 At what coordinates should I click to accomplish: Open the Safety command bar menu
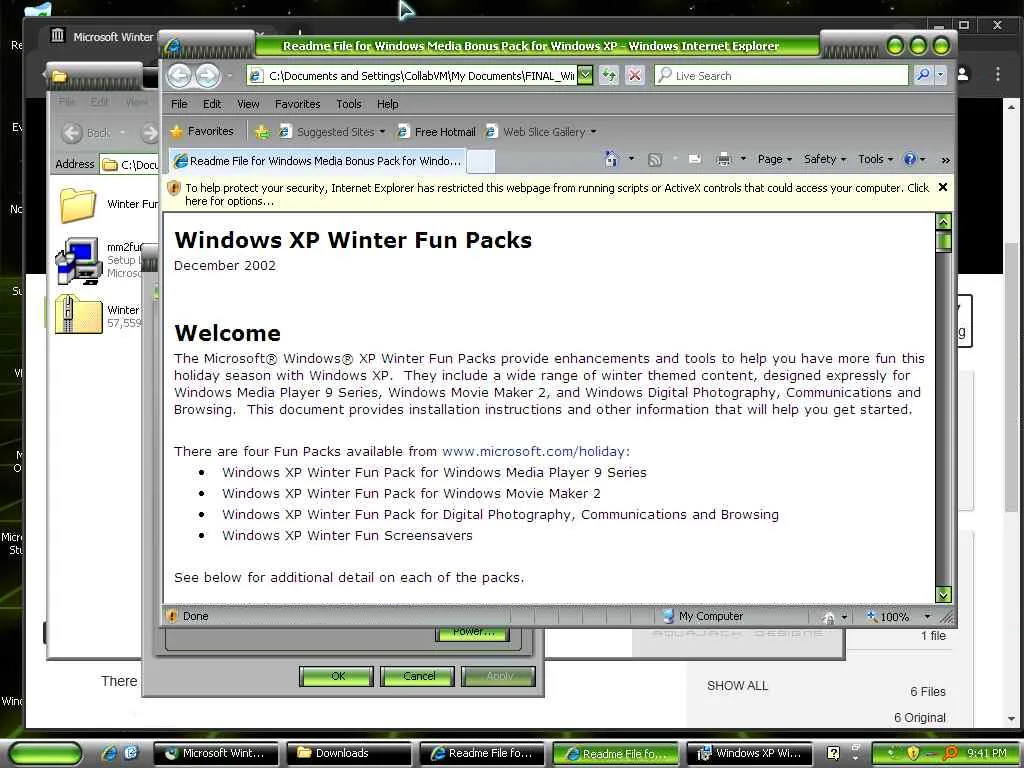tap(825, 159)
